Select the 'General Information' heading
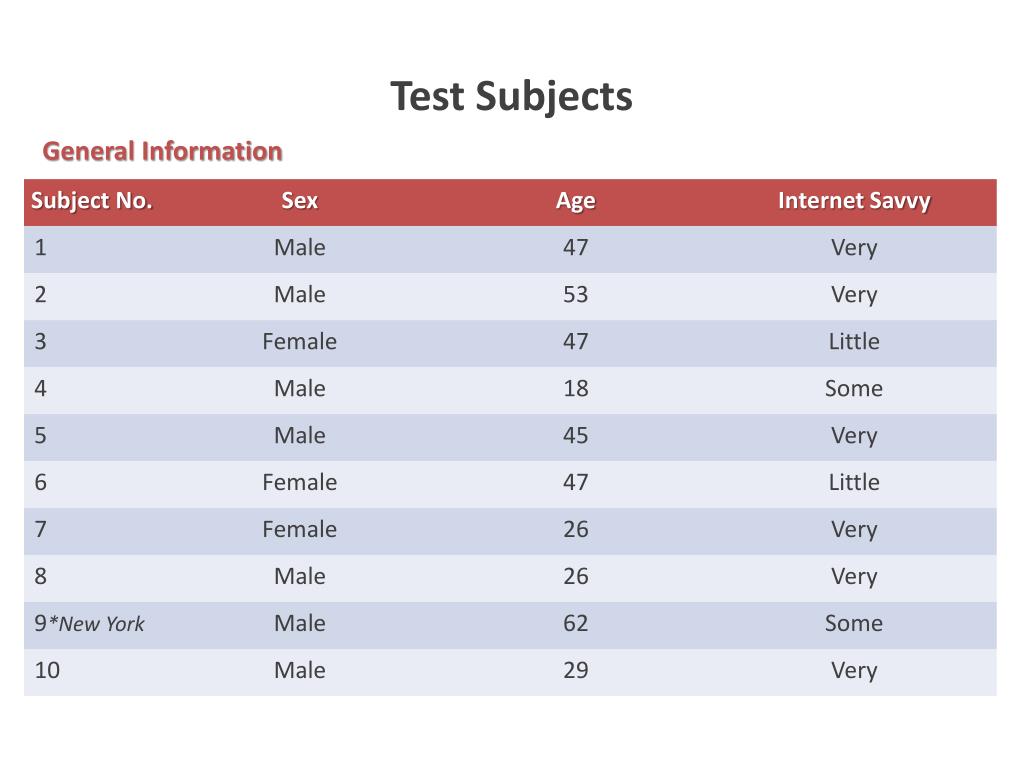1024x768 pixels. [x=163, y=152]
